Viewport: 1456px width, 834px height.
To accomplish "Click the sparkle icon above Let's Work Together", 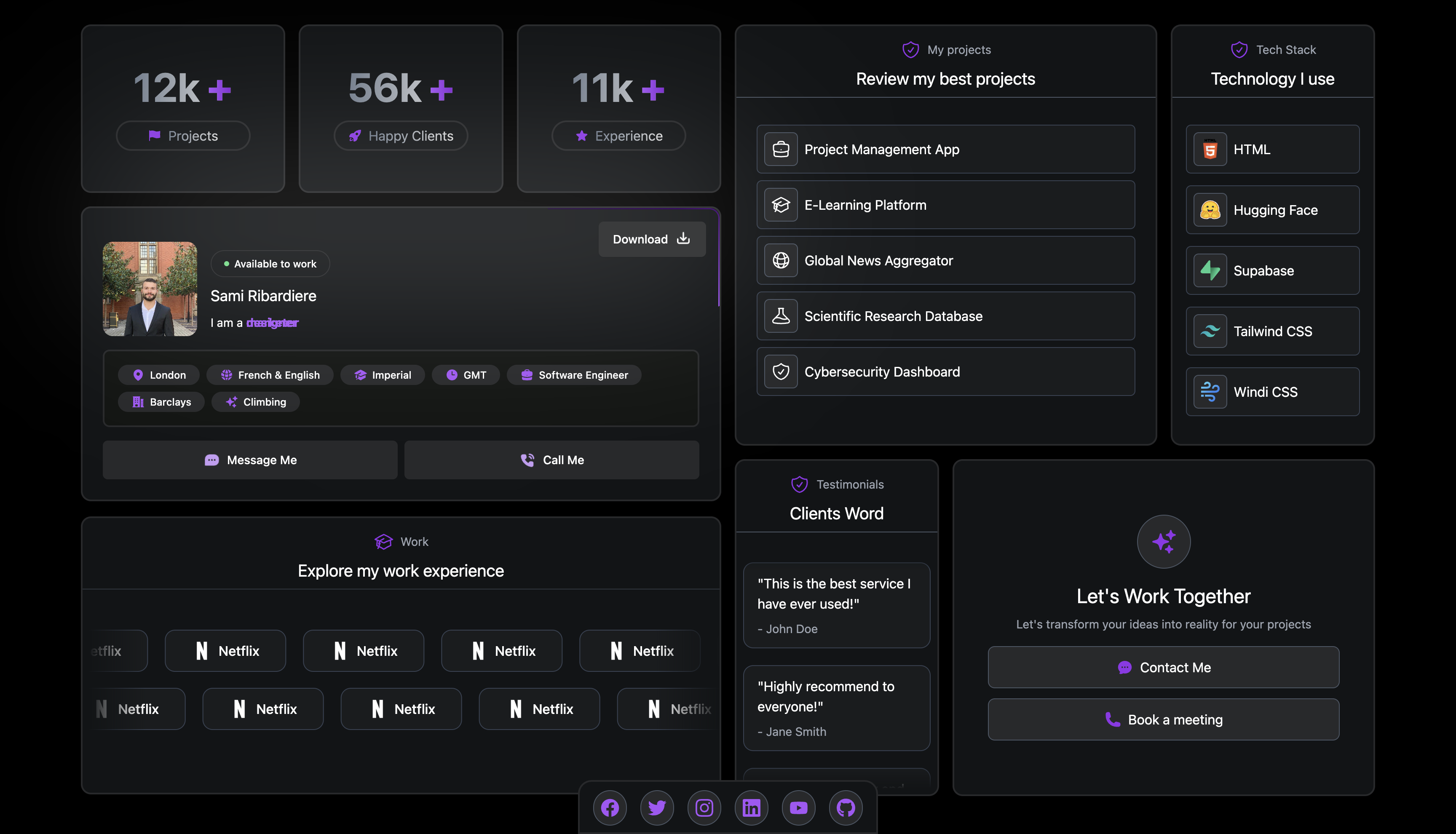I will (x=1163, y=541).
